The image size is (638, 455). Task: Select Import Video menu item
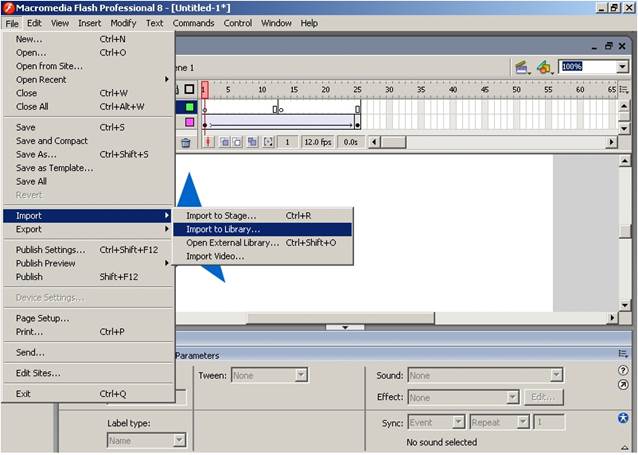[262, 256]
